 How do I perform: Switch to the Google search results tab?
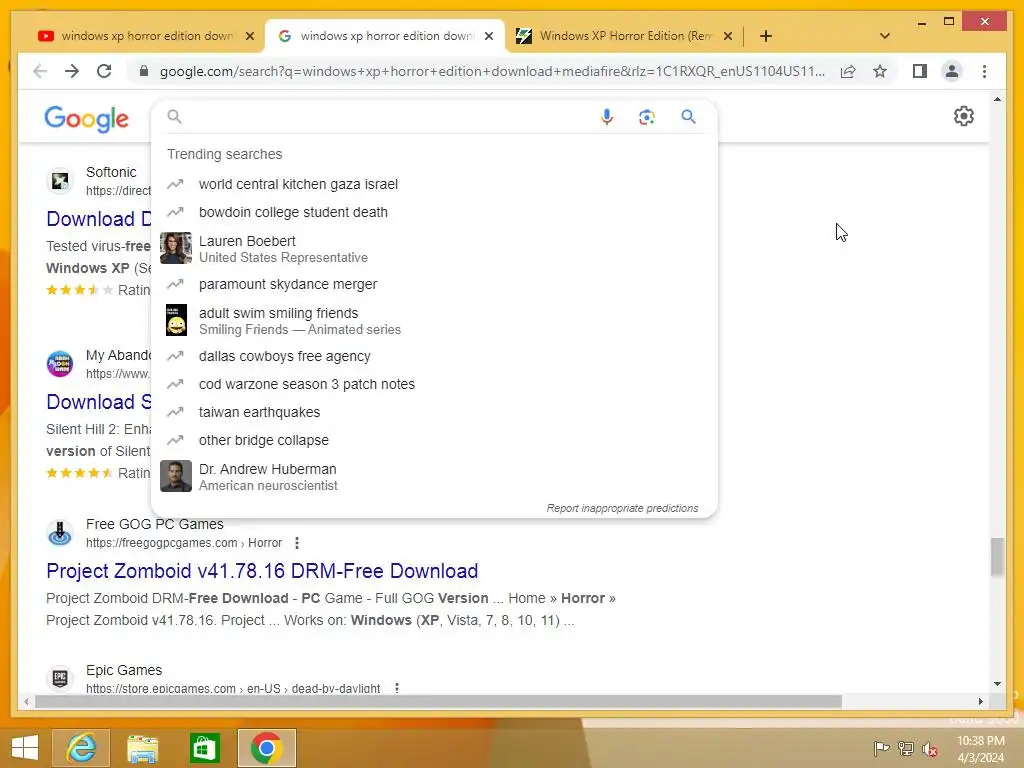[x=385, y=36]
